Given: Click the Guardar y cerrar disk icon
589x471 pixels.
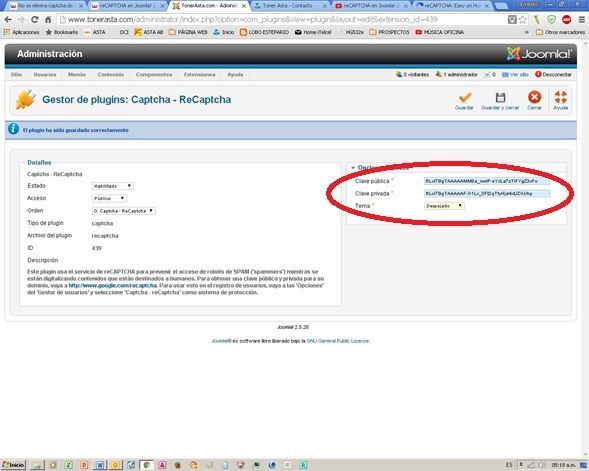Looking at the screenshot, I should click(500, 98).
